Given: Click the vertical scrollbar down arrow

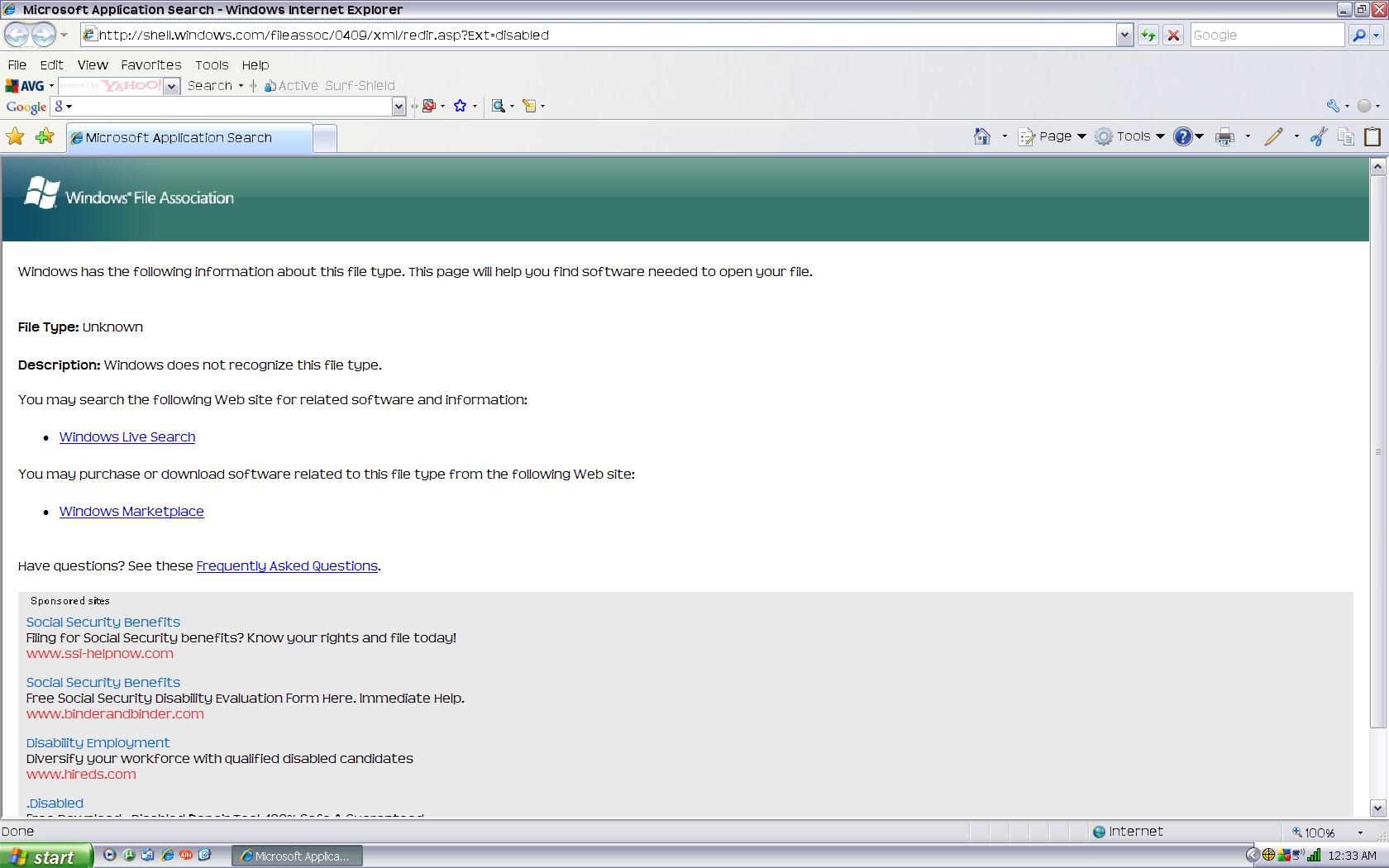Looking at the screenshot, I should pyautogui.click(x=1377, y=808).
